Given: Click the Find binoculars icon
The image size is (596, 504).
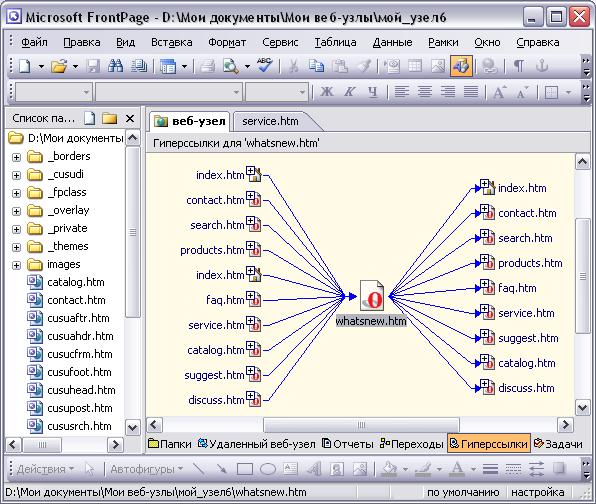Looking at the screenshot, I should coord(116,67).
